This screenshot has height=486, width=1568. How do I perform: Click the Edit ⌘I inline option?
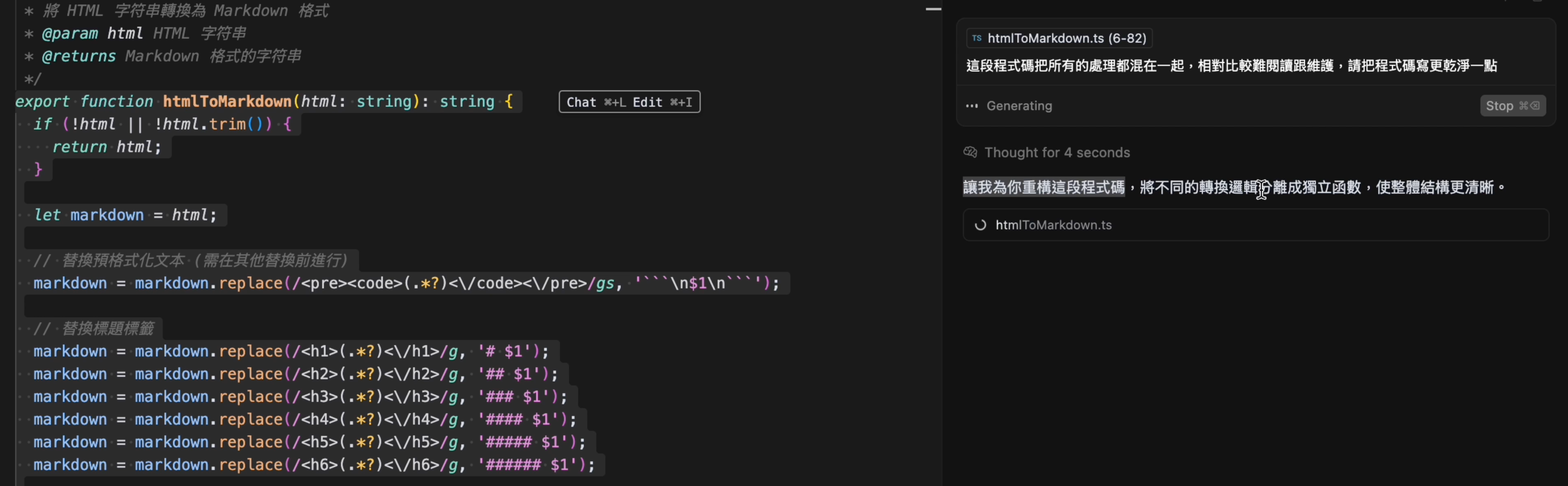pyautogui.click(x=662, y=102)
